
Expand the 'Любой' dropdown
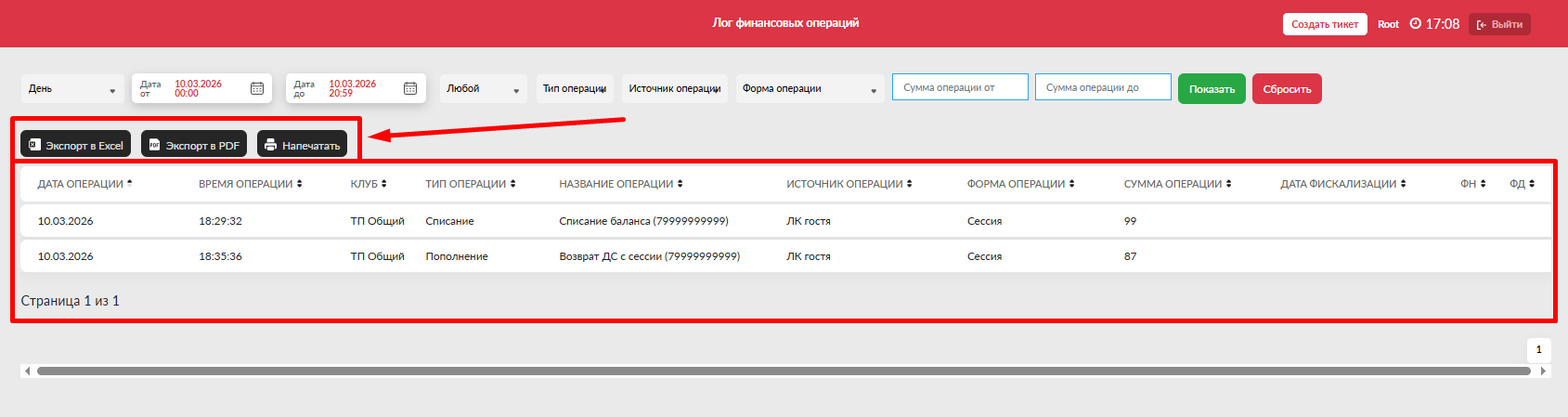[483, 89]
